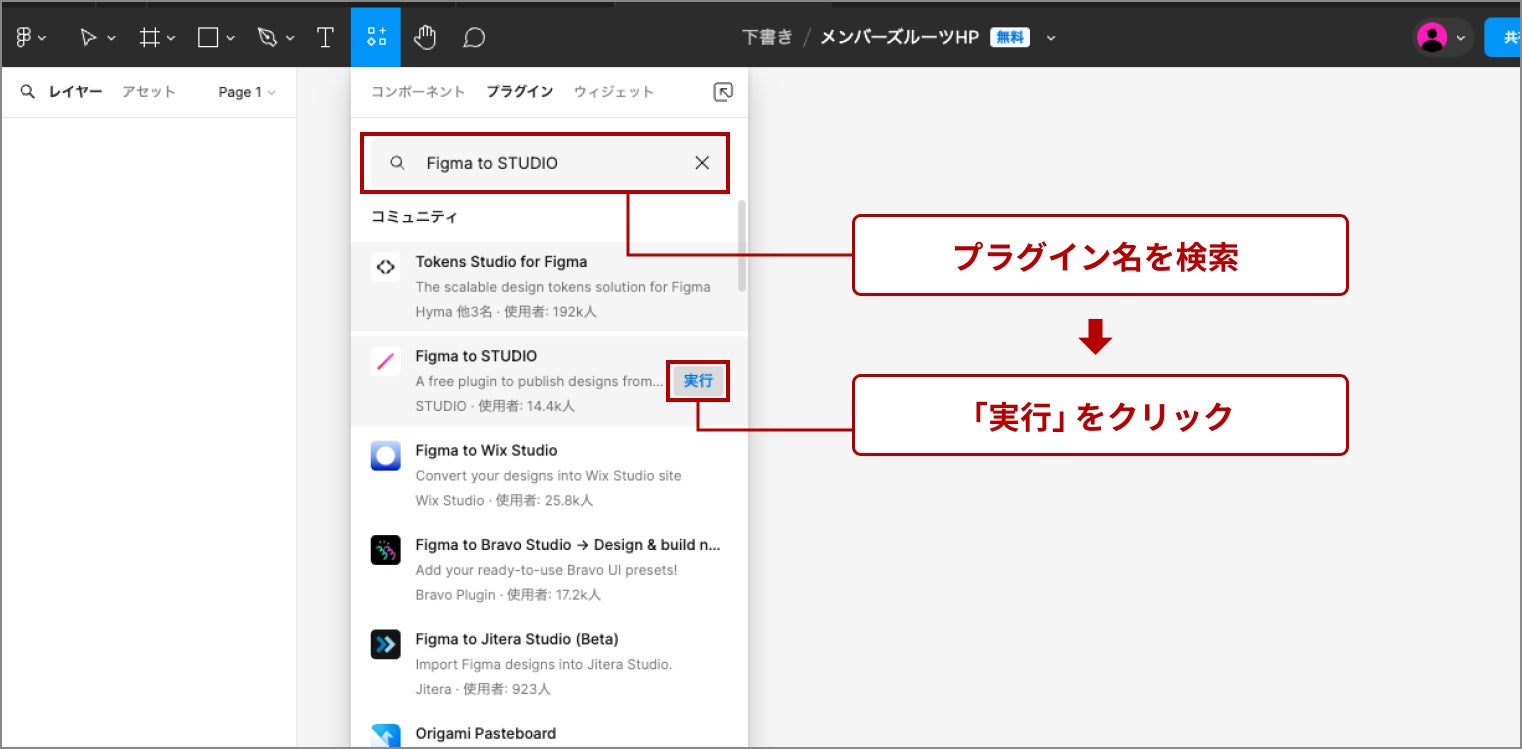The height and width of the screenshot is (749, 1522).
Task: Clear the plugin search field
Action: point(702,163)
